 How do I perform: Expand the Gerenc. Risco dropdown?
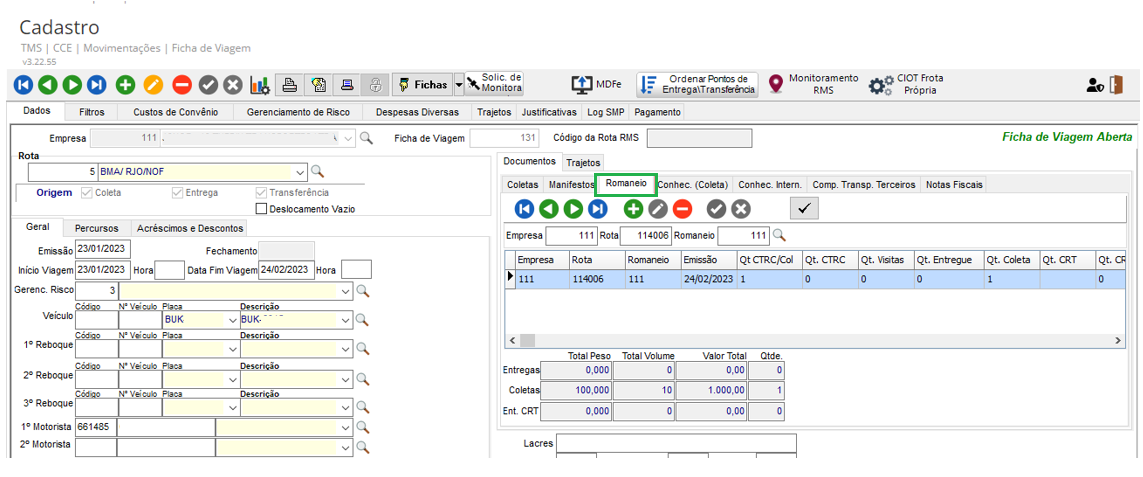(x=346, y=291)
